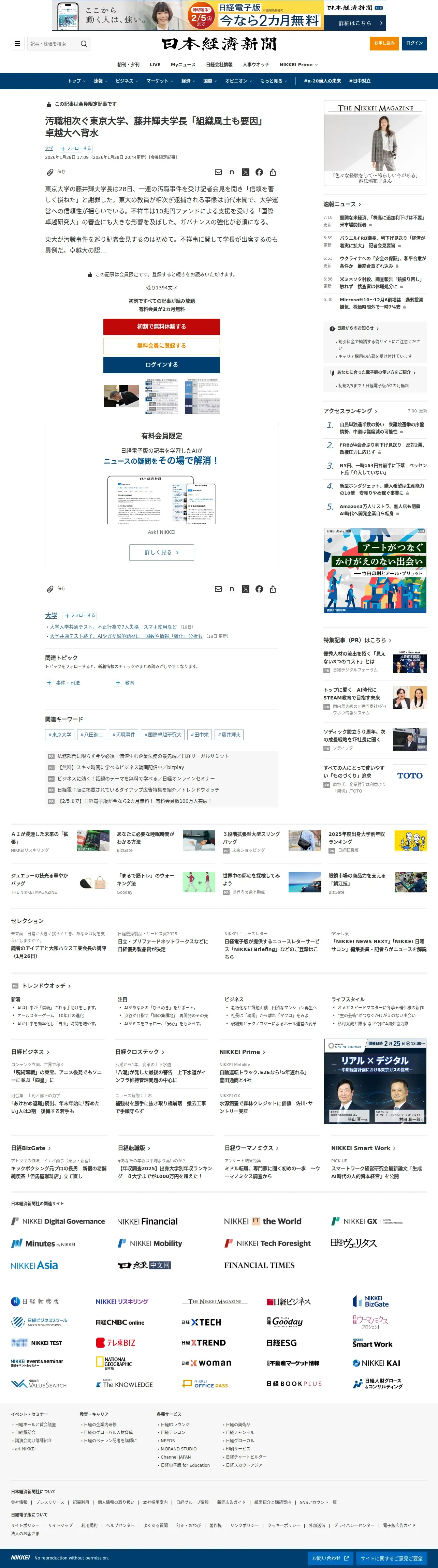This screenshot has height=1568, width=438.
Task: Share by email using the bottom envelope icon
Action: [218, 589]
